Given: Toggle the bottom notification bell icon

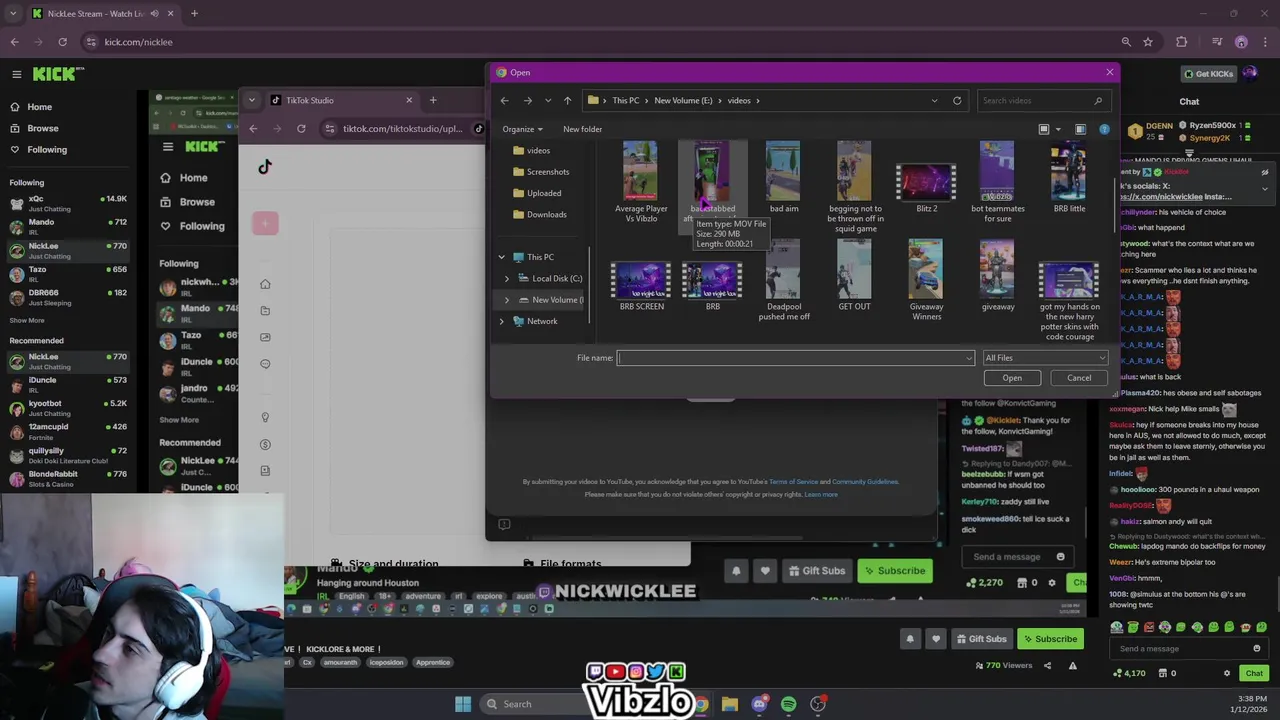Looking at the screenshot, I should coord(910,639).
